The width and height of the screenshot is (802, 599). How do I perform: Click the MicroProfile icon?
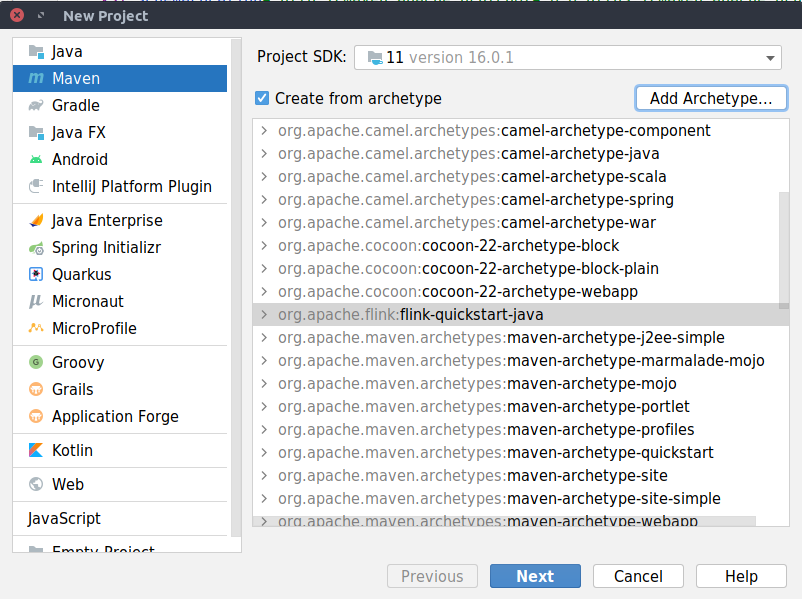36,328
